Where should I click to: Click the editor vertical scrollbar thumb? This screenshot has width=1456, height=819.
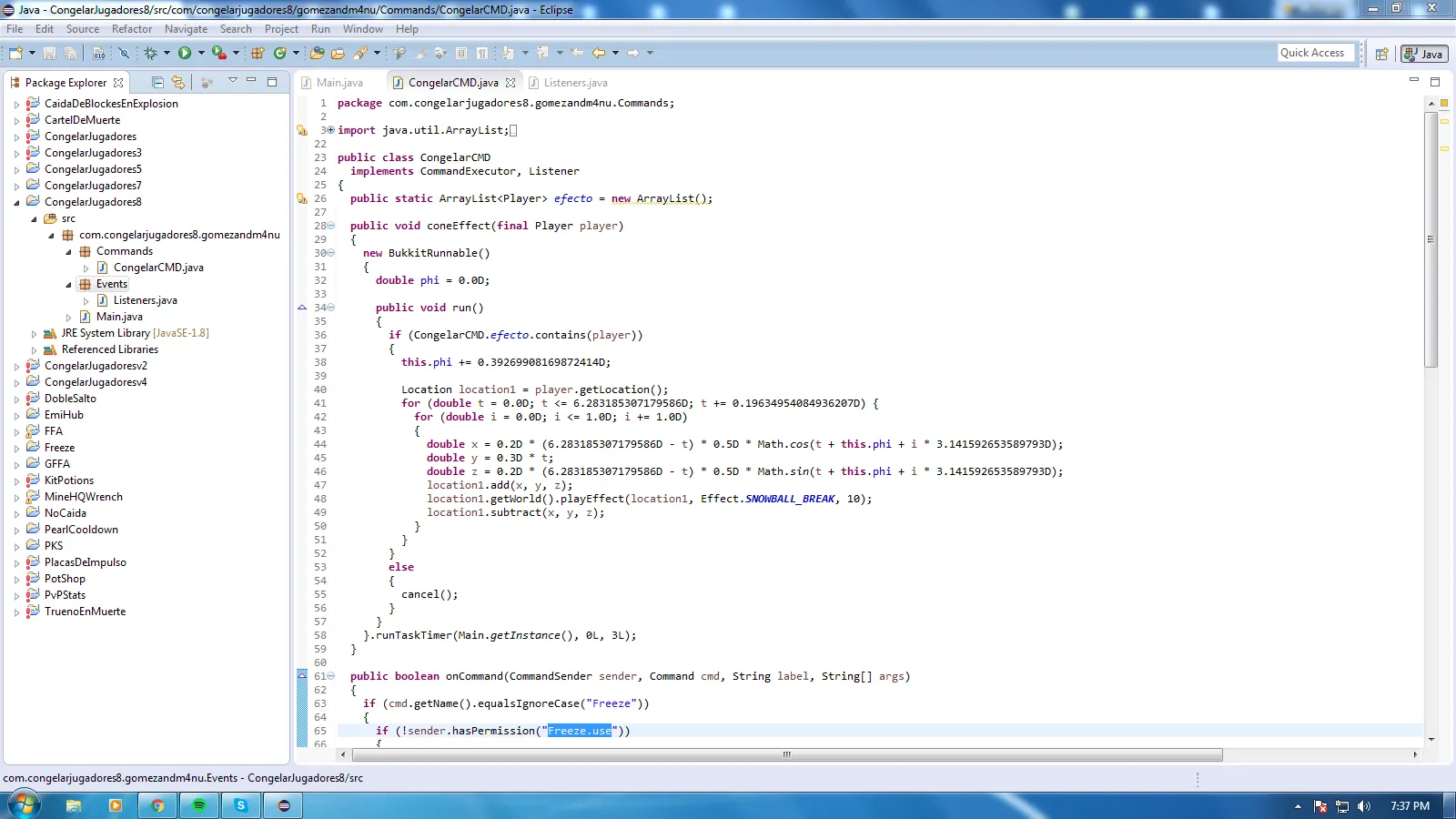click(x=1431, y=238)
